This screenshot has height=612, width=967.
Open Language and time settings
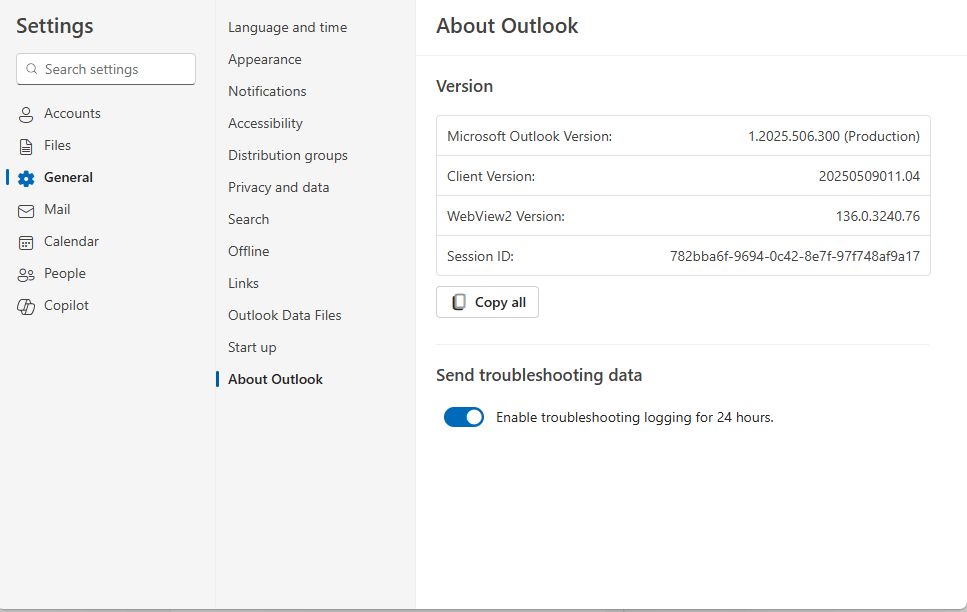(288, 27)
